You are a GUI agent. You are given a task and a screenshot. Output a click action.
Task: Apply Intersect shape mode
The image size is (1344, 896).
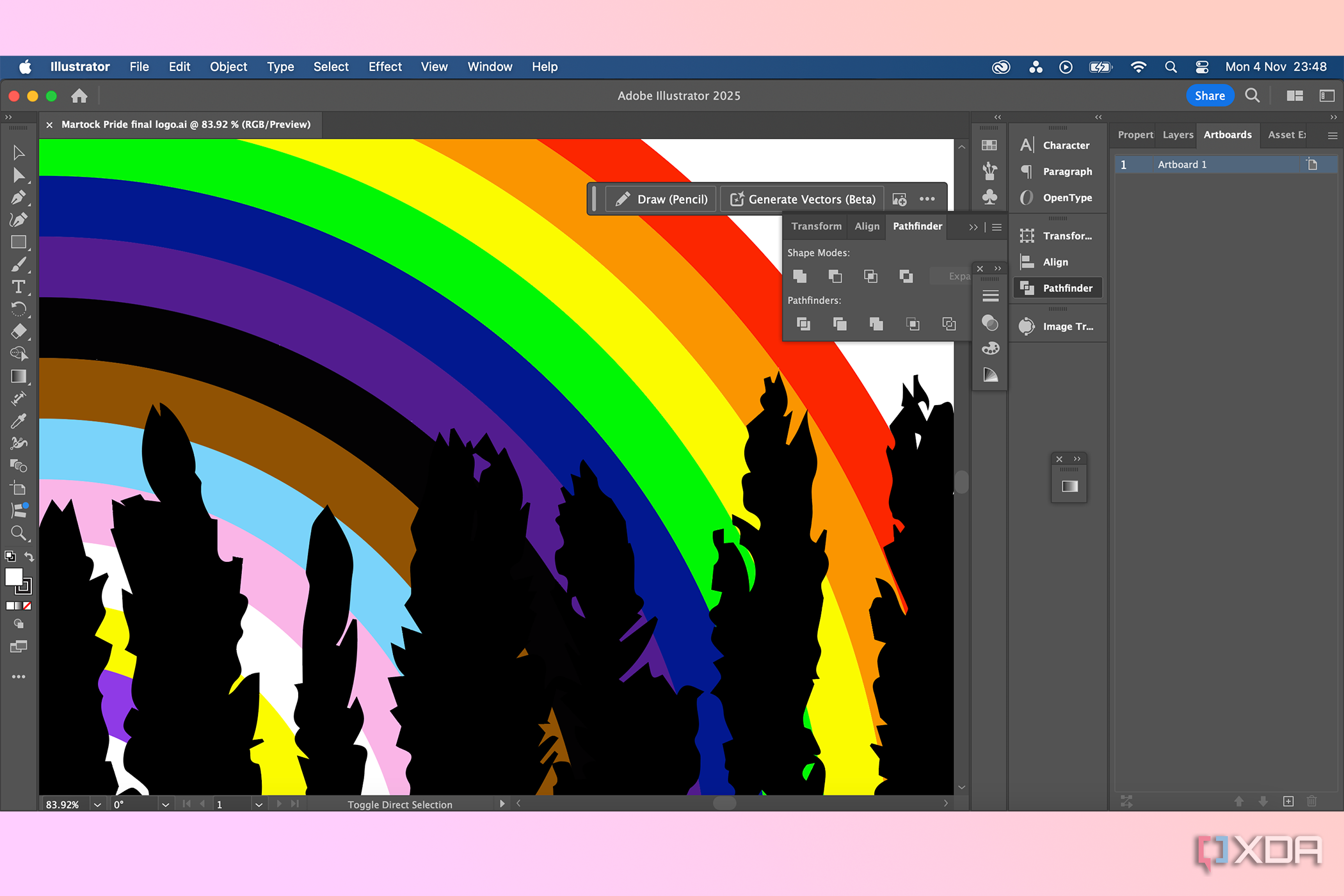870,276
